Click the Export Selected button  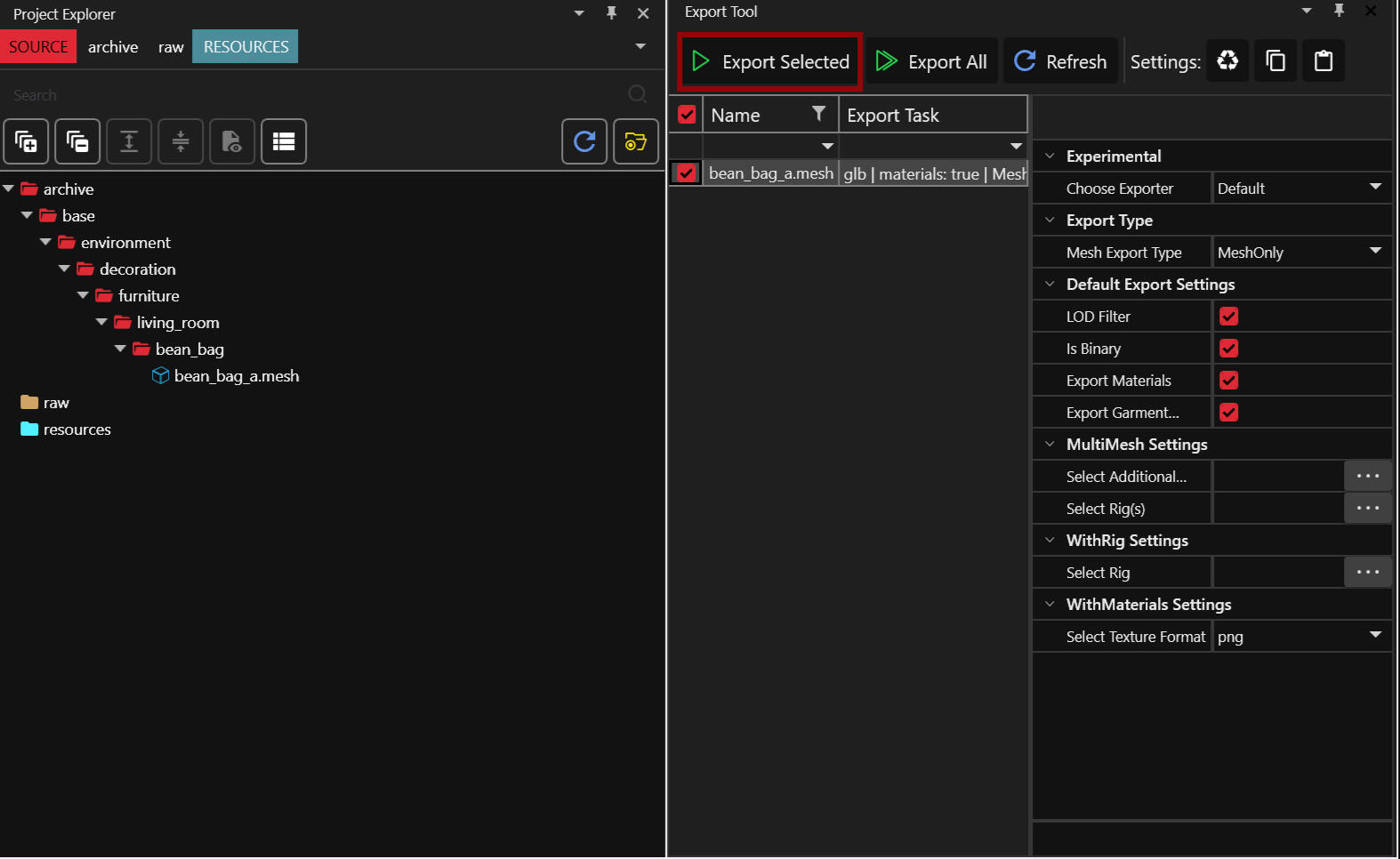(770, 61)
